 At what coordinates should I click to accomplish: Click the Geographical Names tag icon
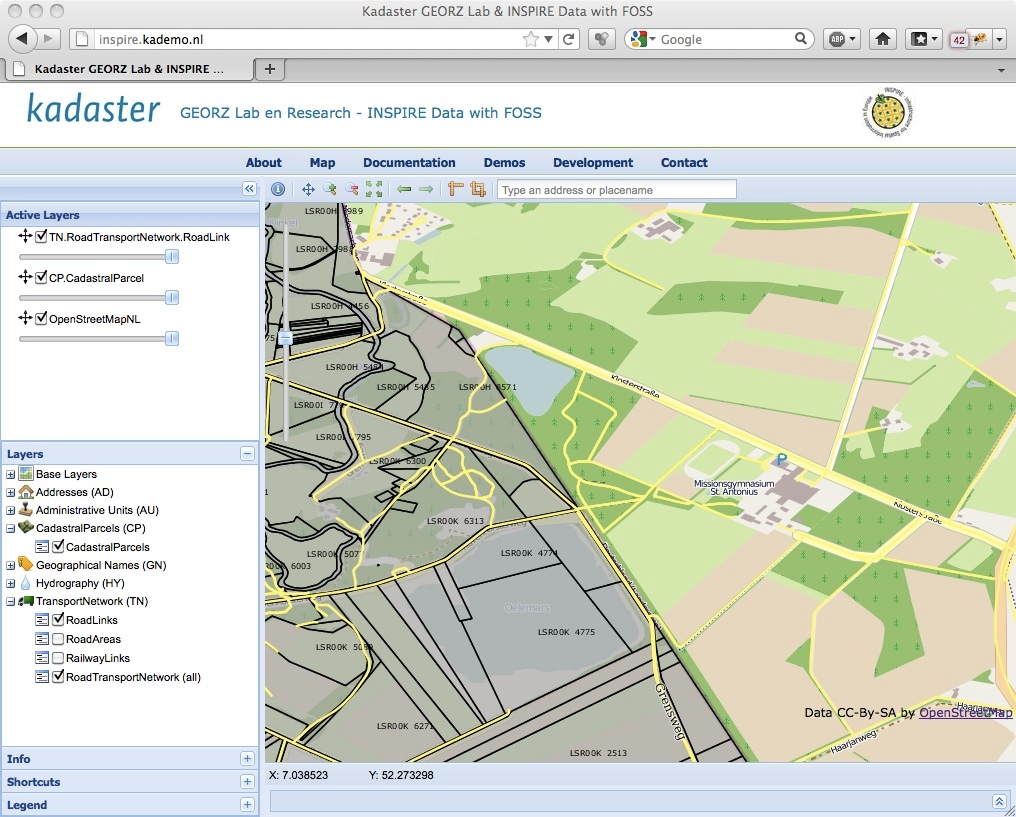coord(26,564)
